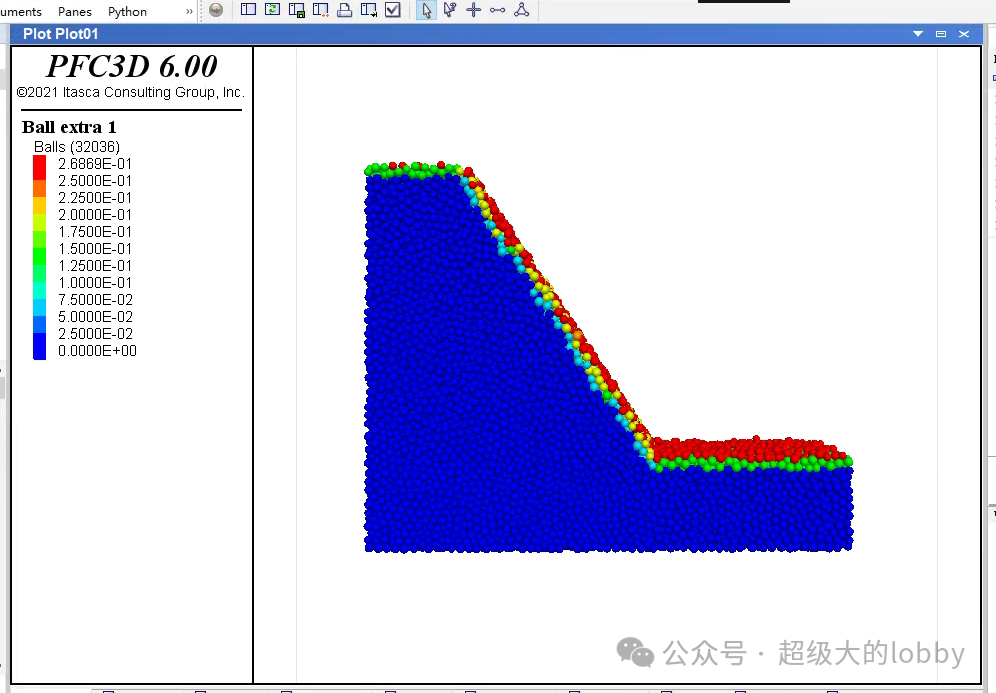Open the Plot Plot01 pane dropdown arrow
The height and width of the screenshot is (693, 996).
918,34
